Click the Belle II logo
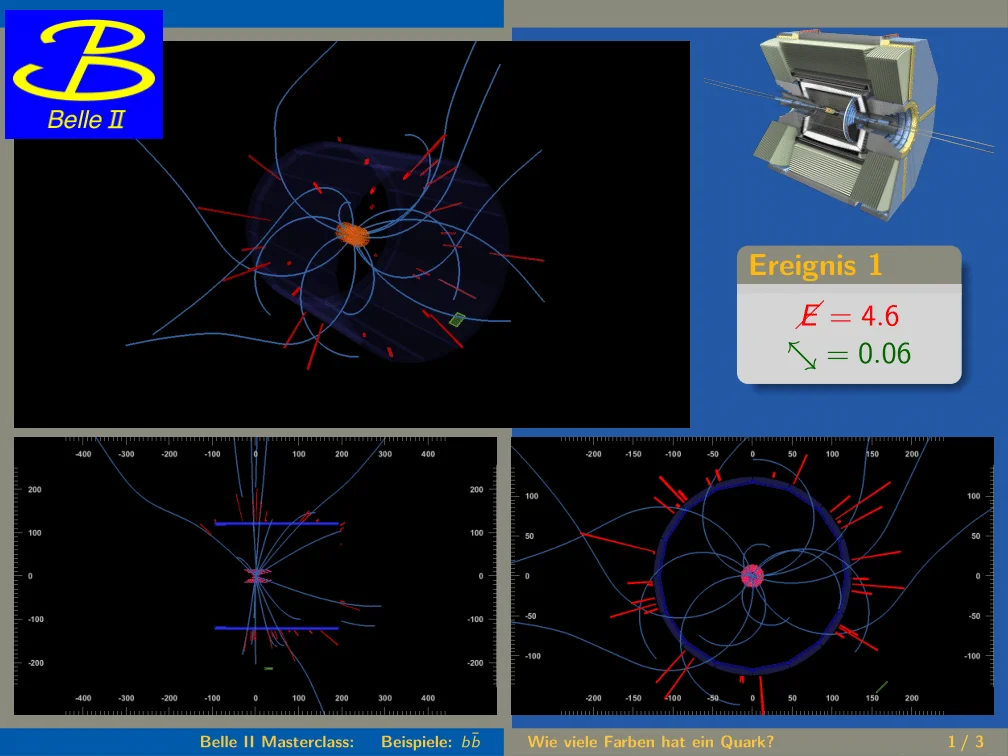Screen dimensions: 1008x756 pos(84,74)
